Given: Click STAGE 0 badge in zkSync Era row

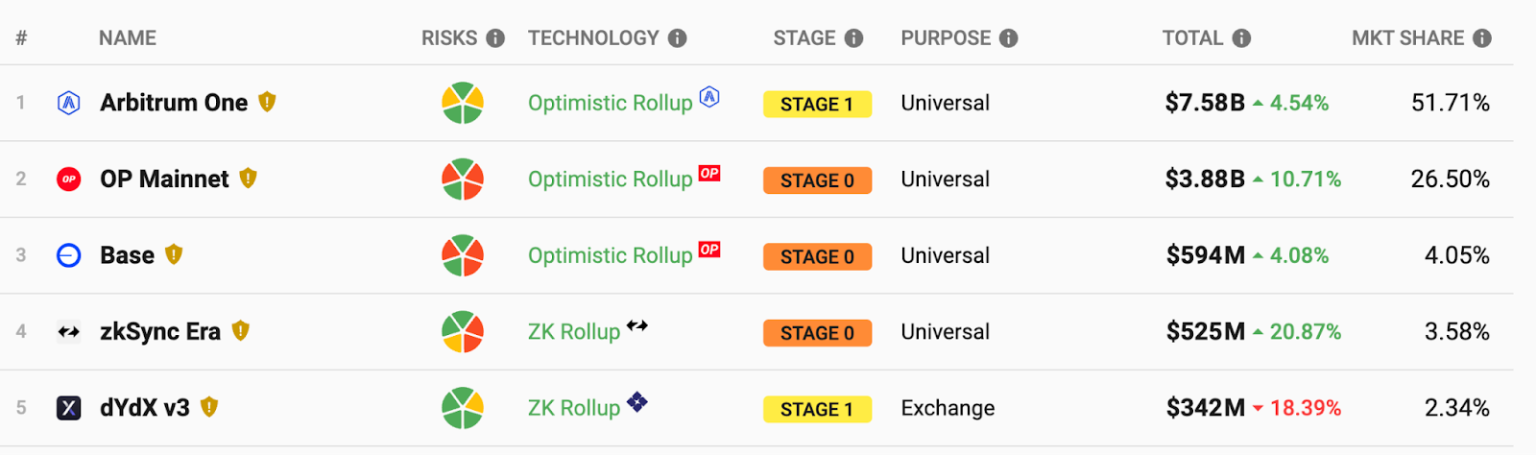Looking at the screenshot, I should pyautogui.click(x=817, y=333).
